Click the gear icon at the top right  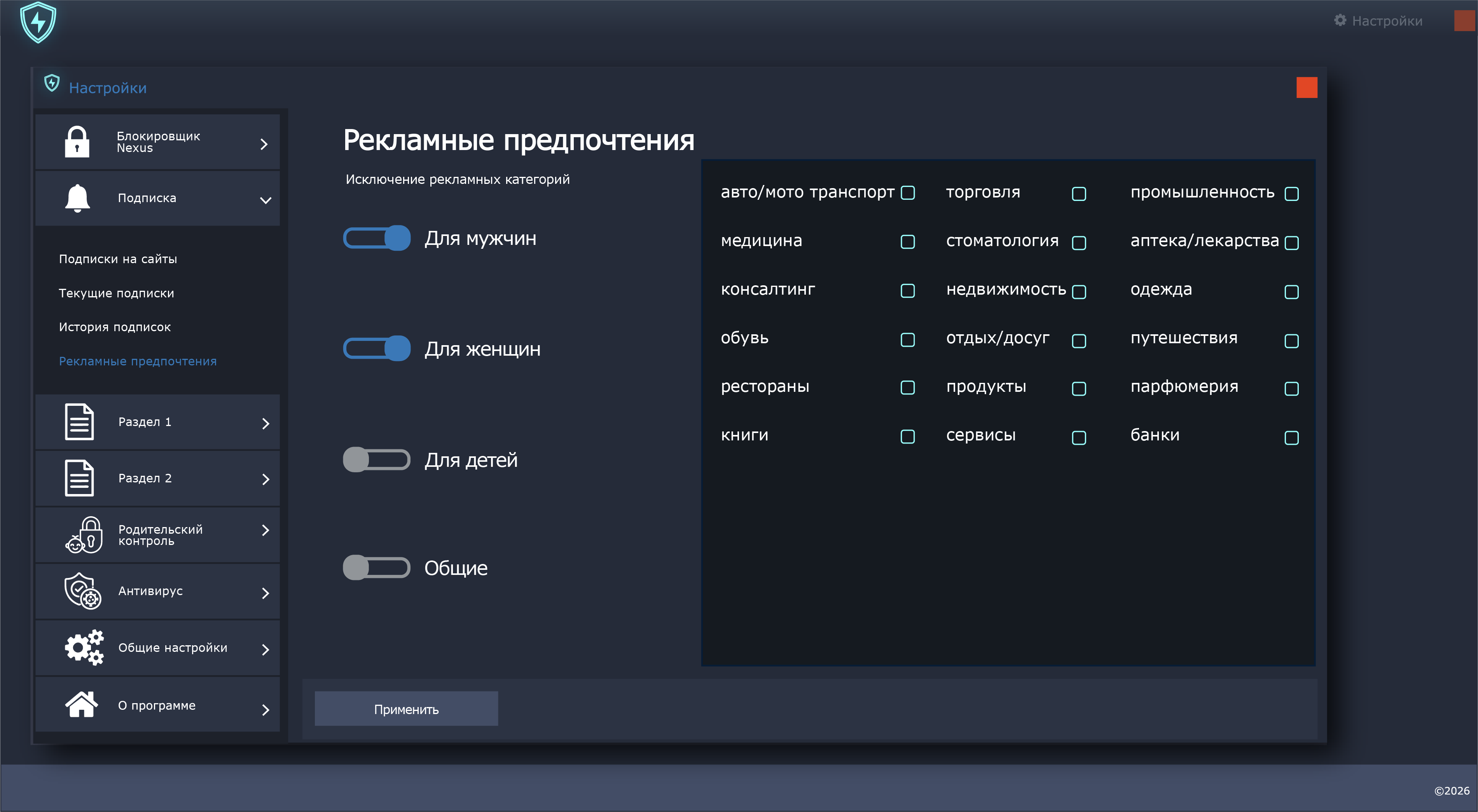[x=1340, y=21]
